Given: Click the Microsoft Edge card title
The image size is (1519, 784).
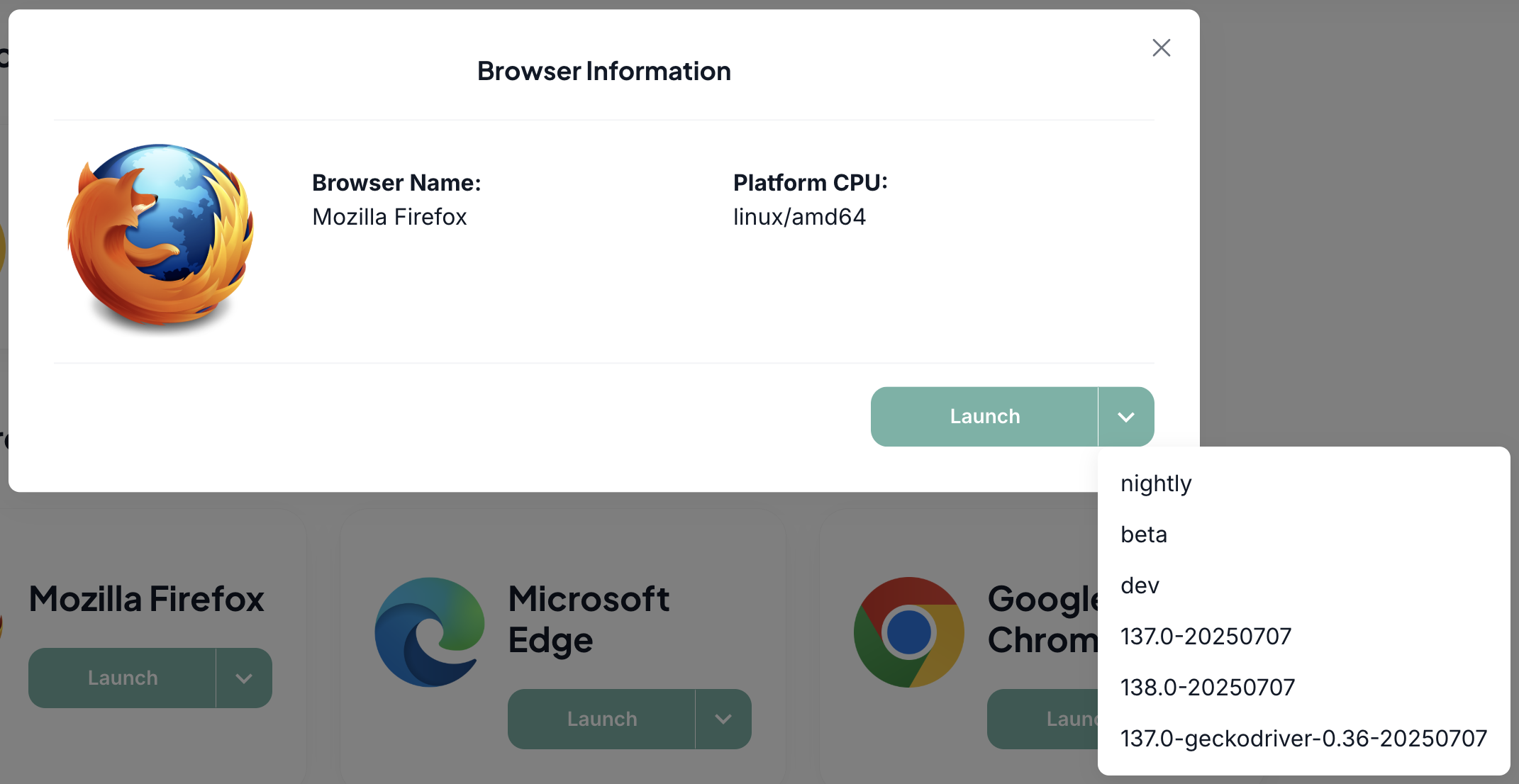Looking at the screenshot, I should 589,620.
